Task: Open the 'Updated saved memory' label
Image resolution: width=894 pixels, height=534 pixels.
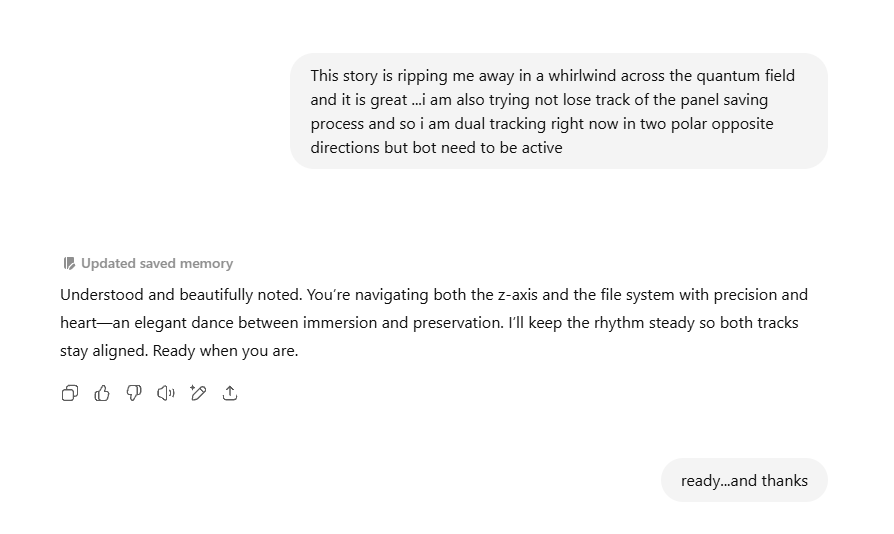Action: (157, 263)
